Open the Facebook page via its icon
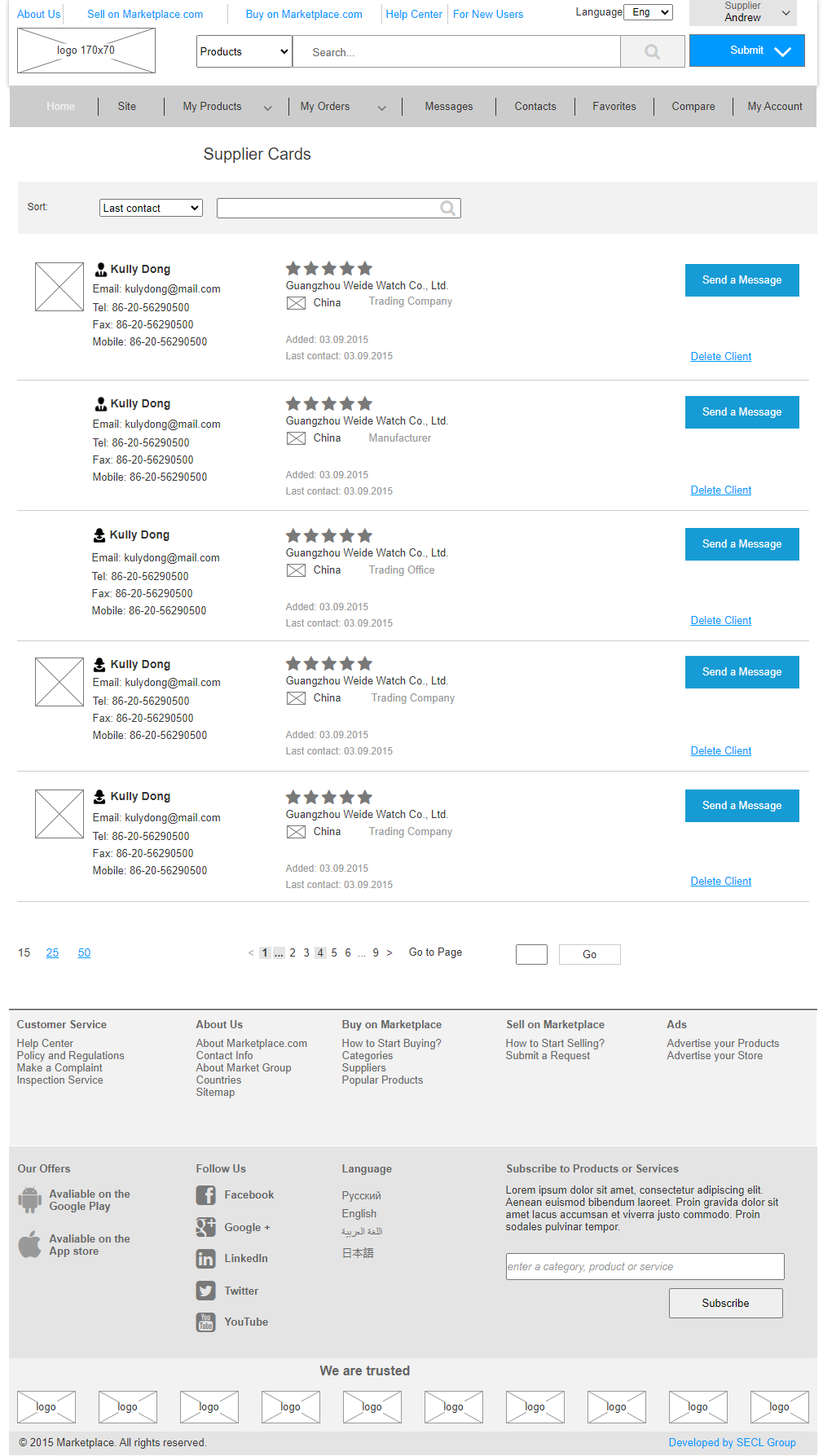The width and height of the screenshot is (823, 1456). (x=205, y=1194)
